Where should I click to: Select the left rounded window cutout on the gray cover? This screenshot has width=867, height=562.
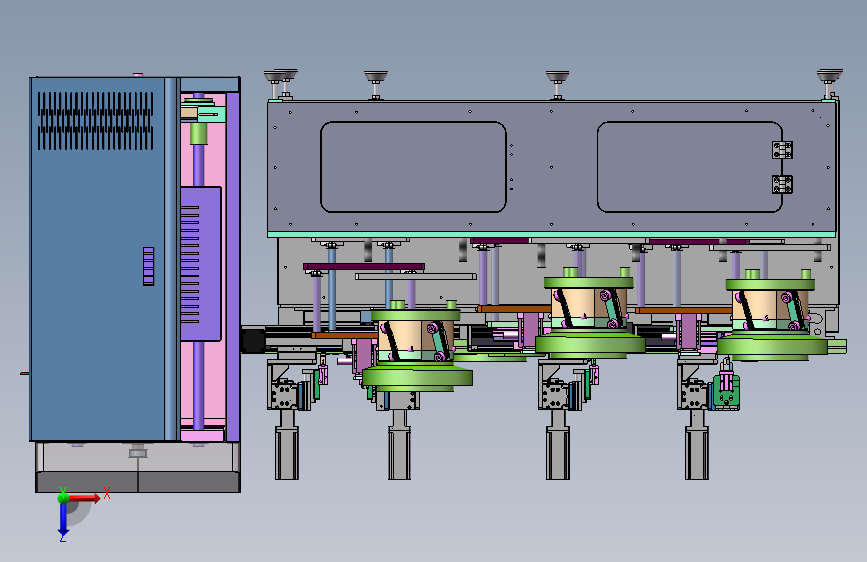pyautogui.click(x=413, y=167)
